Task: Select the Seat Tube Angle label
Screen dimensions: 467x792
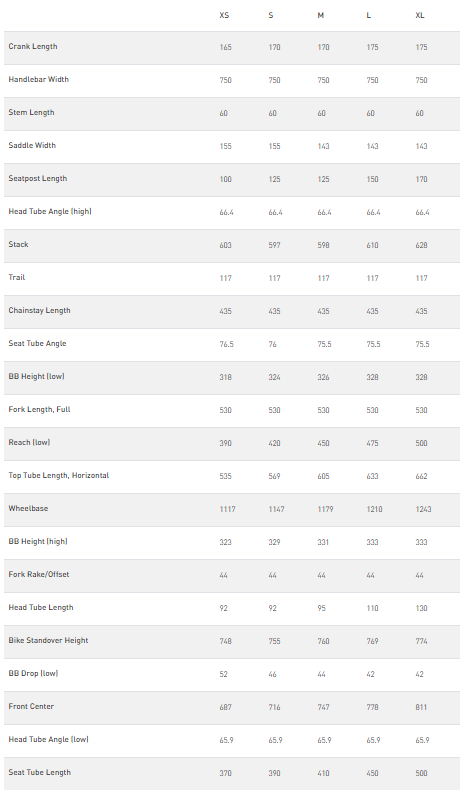Action: click(37, 343)
